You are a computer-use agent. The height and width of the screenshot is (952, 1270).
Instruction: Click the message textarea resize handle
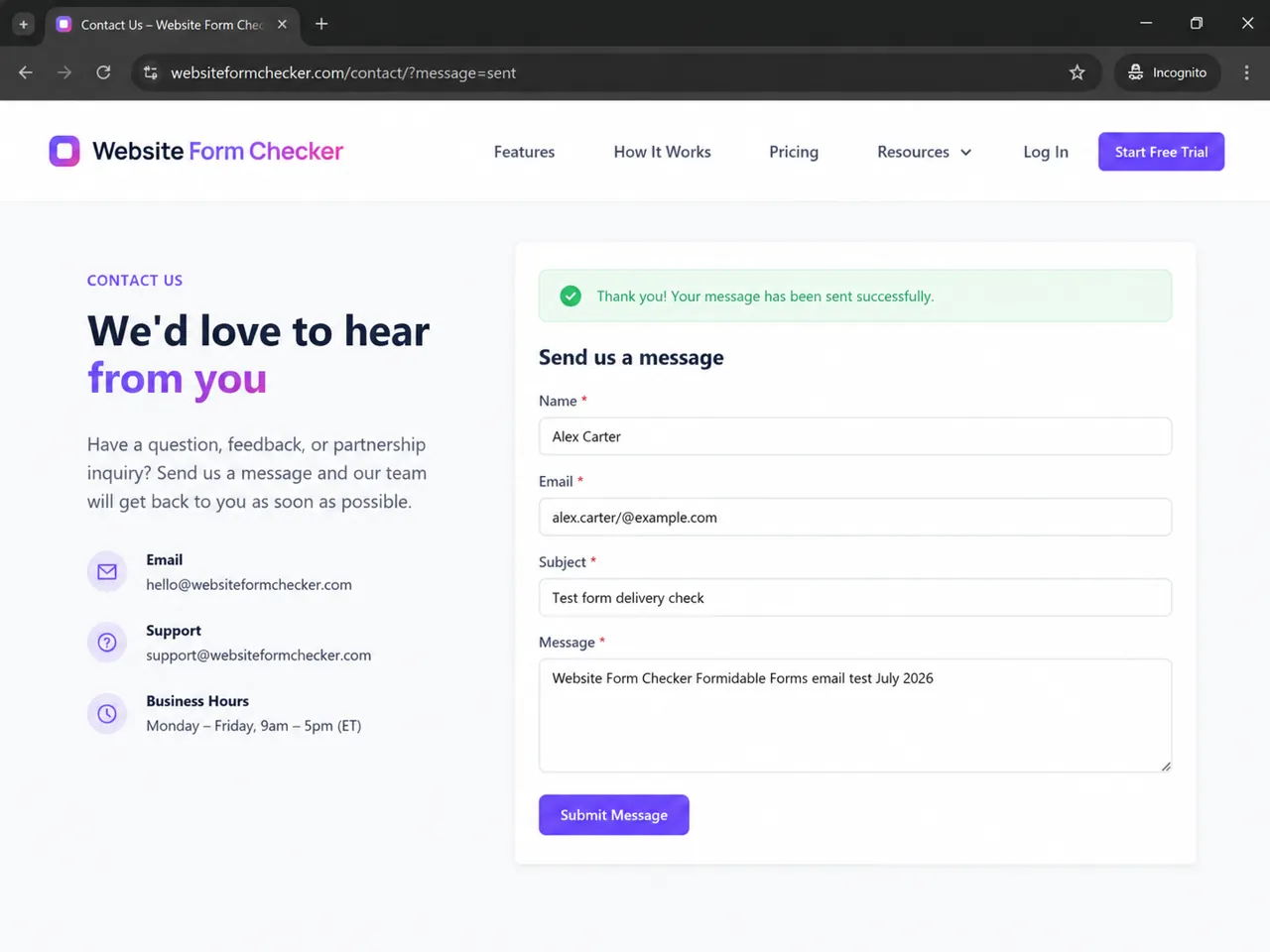[x=1165, y=766]
